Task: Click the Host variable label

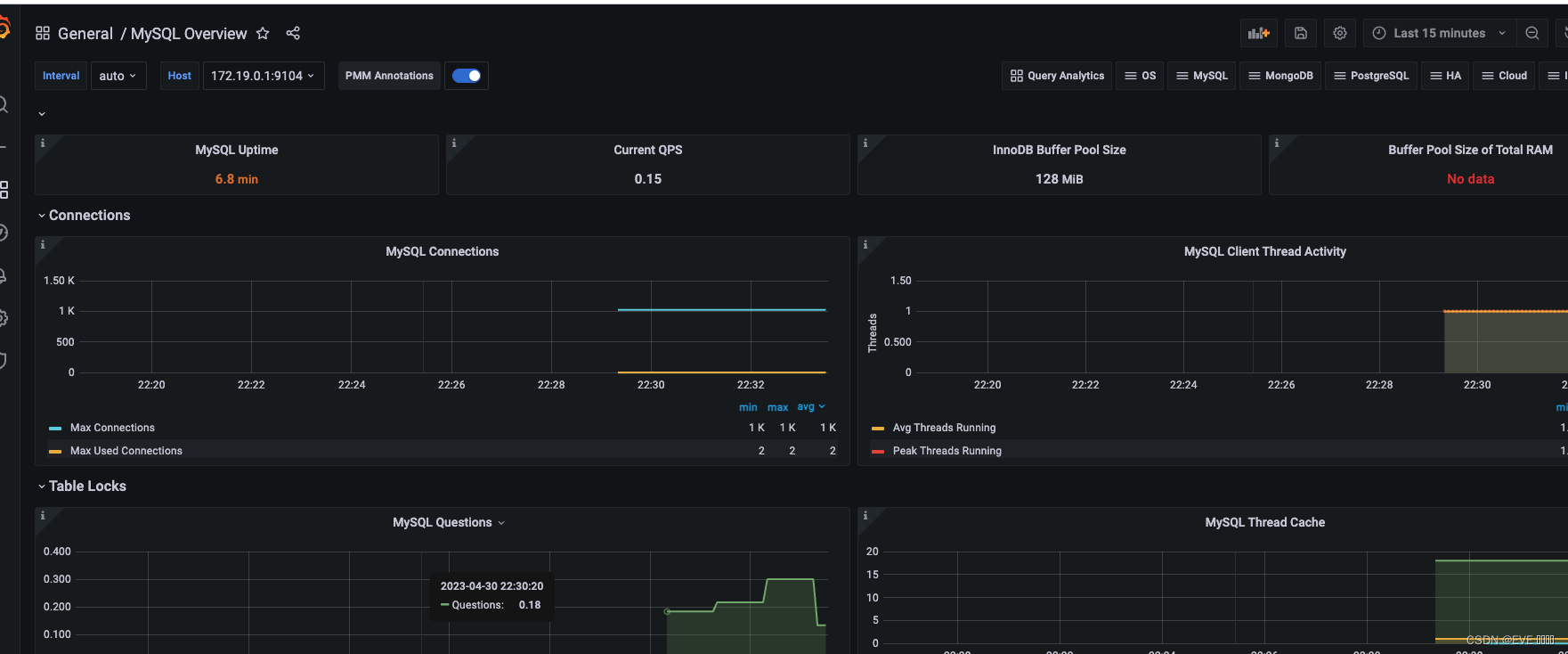Action: [180, 76]
